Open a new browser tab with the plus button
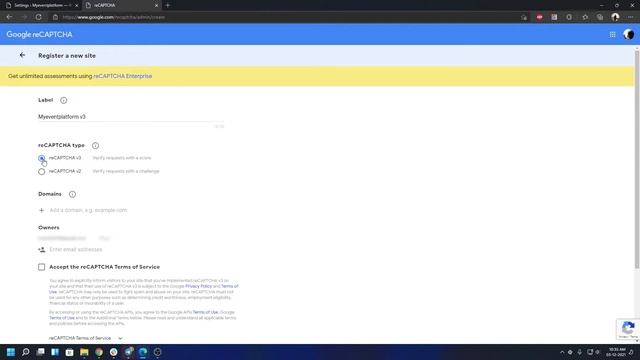640x360 pixels. click(168, 5)
